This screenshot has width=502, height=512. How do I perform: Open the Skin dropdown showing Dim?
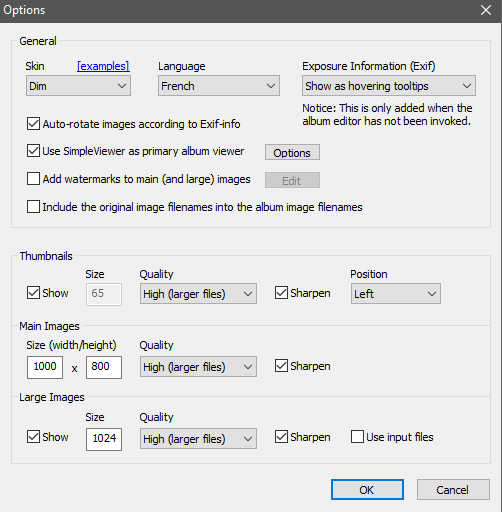78,86
